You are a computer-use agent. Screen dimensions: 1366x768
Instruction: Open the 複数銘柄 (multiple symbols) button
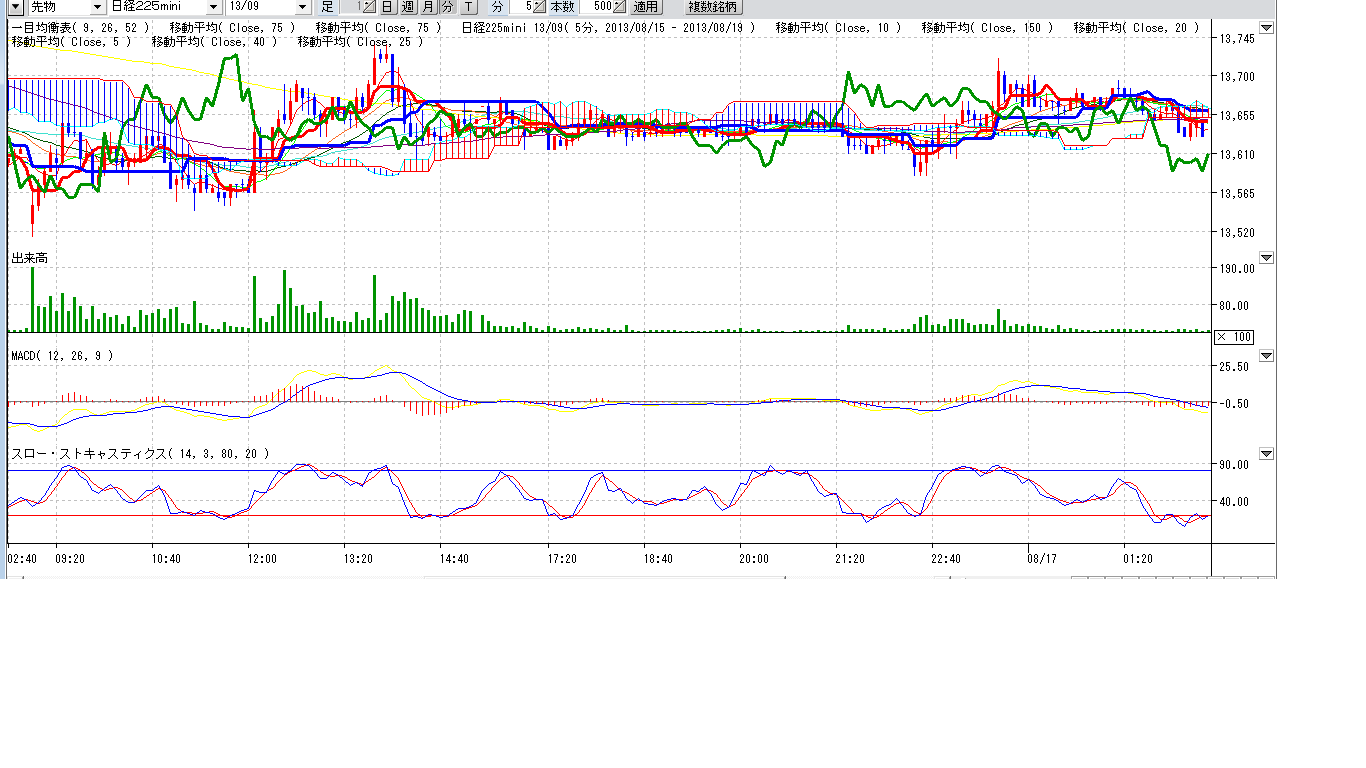pyautogui.click(x=711, y=7)
